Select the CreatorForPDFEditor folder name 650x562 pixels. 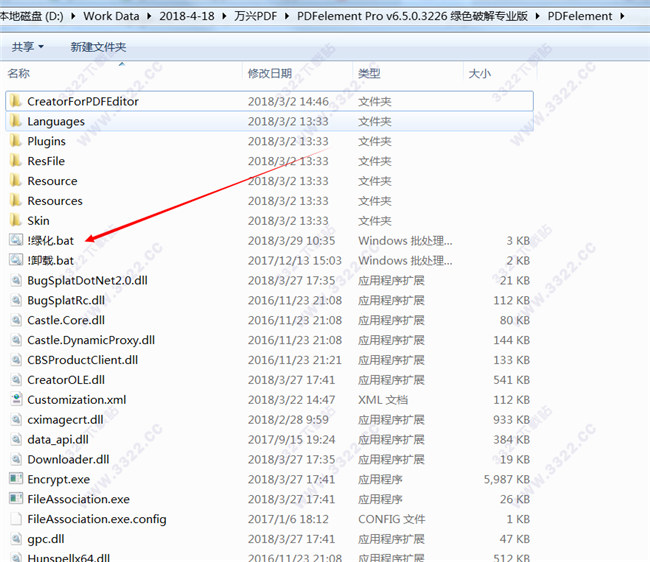[x=83, y=101]
